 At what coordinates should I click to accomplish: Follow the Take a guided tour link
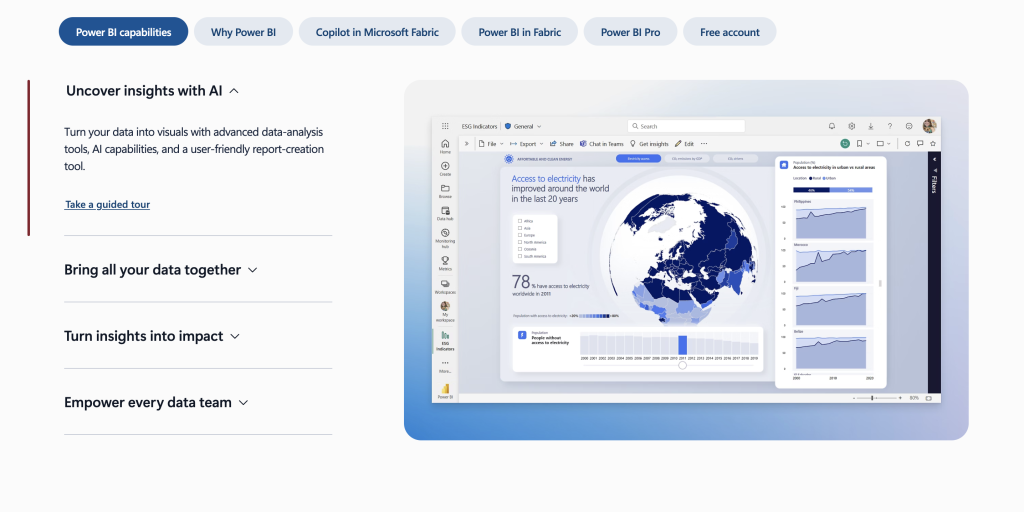point(107,205)
